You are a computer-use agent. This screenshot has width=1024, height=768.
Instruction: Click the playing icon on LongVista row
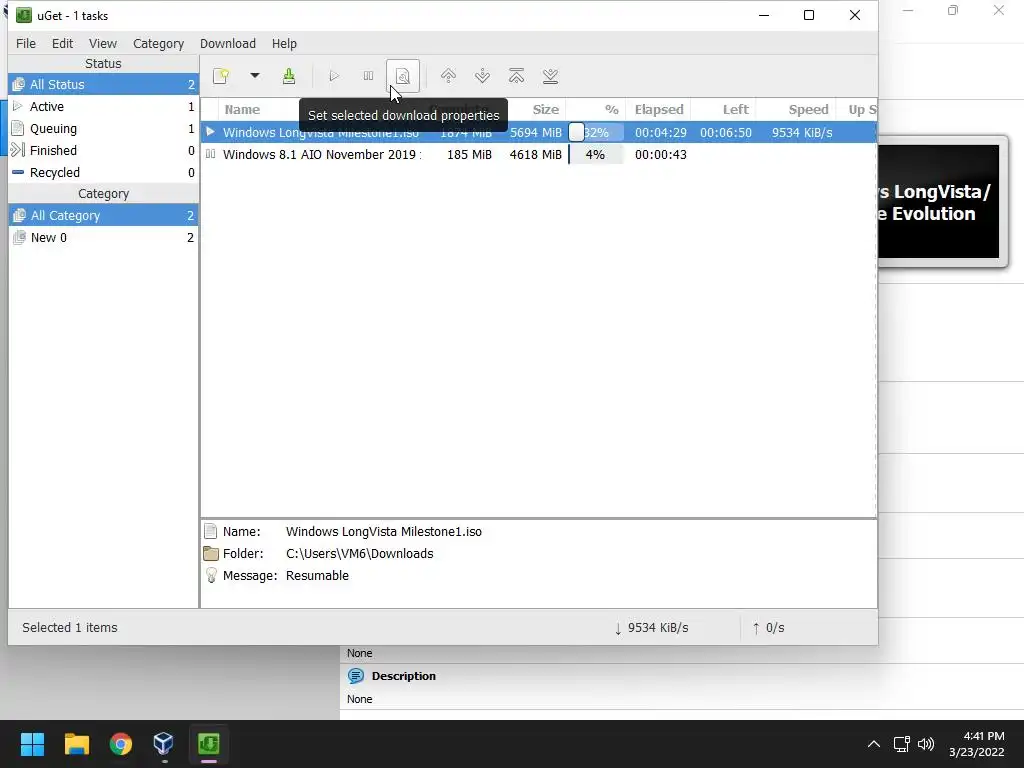(x=210, y=132)
